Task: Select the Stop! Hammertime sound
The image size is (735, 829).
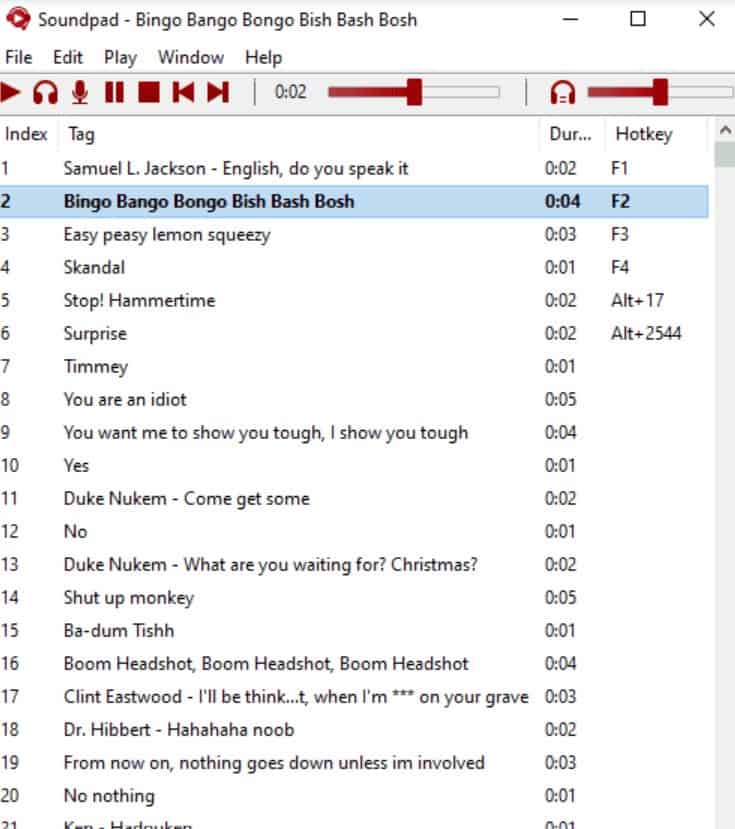Action: point(139,300)
